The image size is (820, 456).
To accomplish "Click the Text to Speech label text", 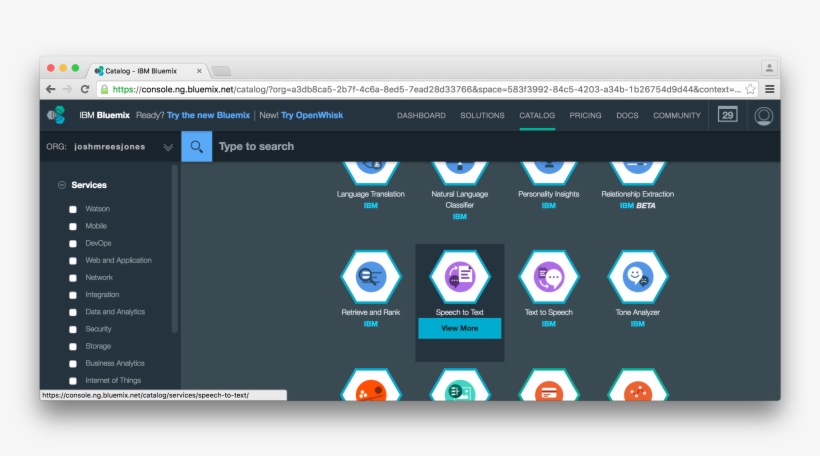I will pos(549,312).
